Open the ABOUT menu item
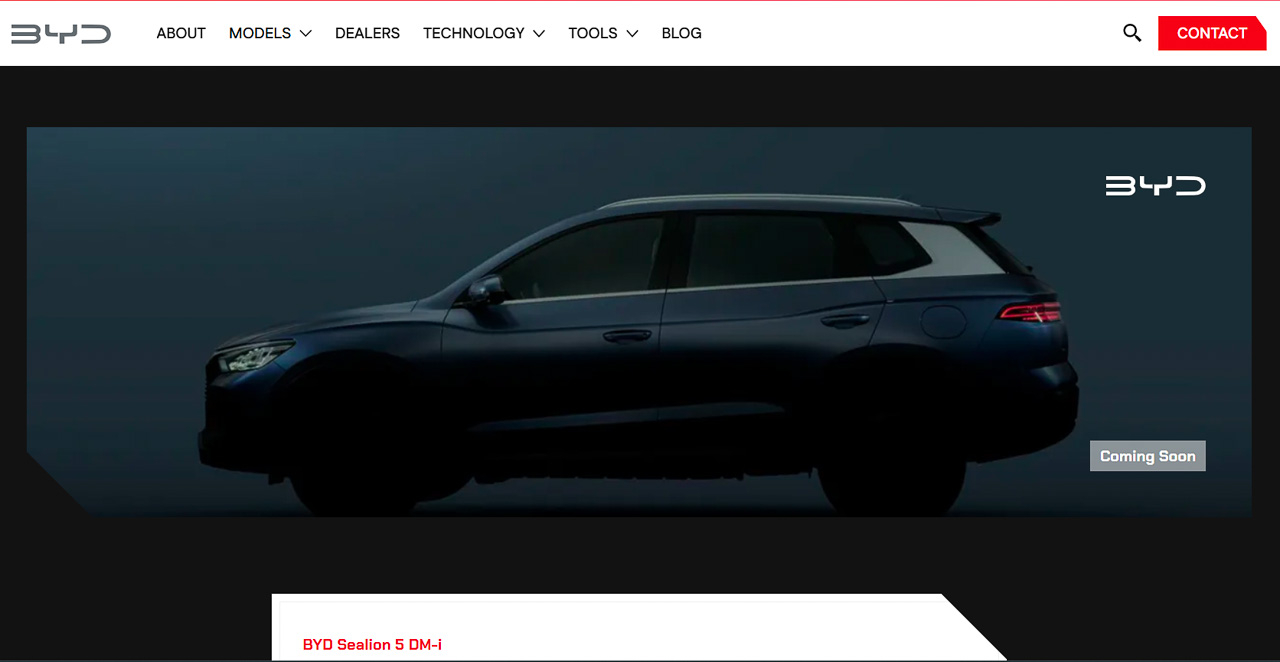This screenshot has width=1280, height=662. 181,33
